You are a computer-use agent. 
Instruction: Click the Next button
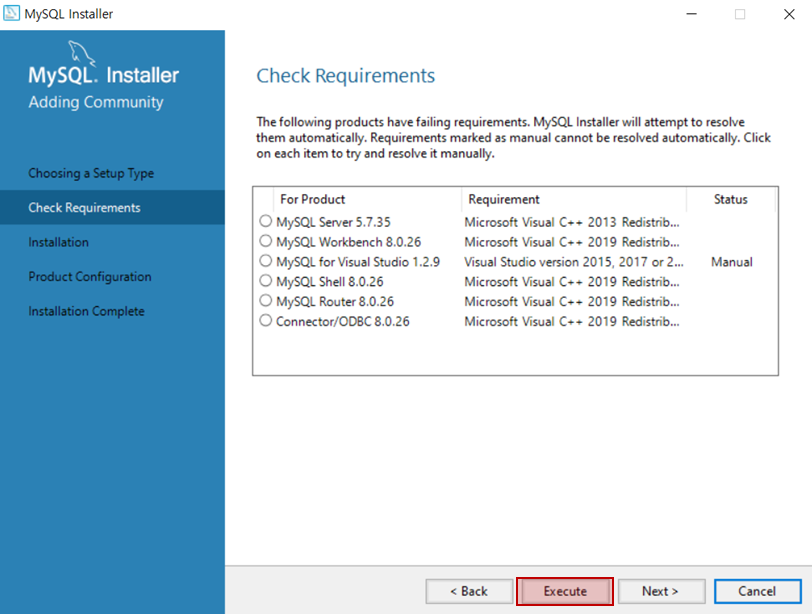pos(661,591)
